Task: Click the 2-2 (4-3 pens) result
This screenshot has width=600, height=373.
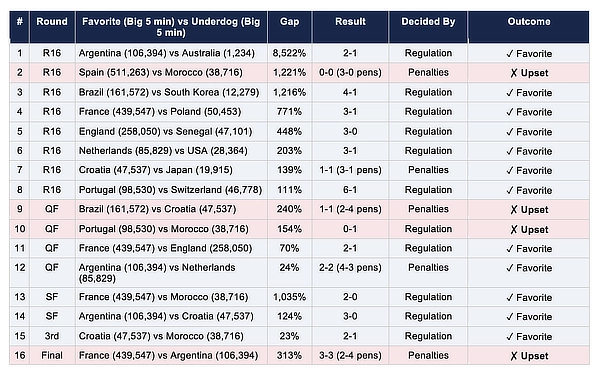Action: click(x=350, y=267)
